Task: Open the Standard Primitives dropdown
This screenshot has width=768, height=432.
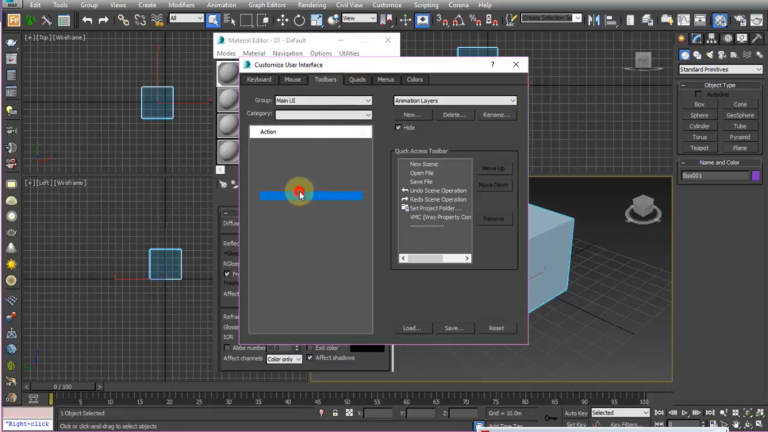Action: 720,70
